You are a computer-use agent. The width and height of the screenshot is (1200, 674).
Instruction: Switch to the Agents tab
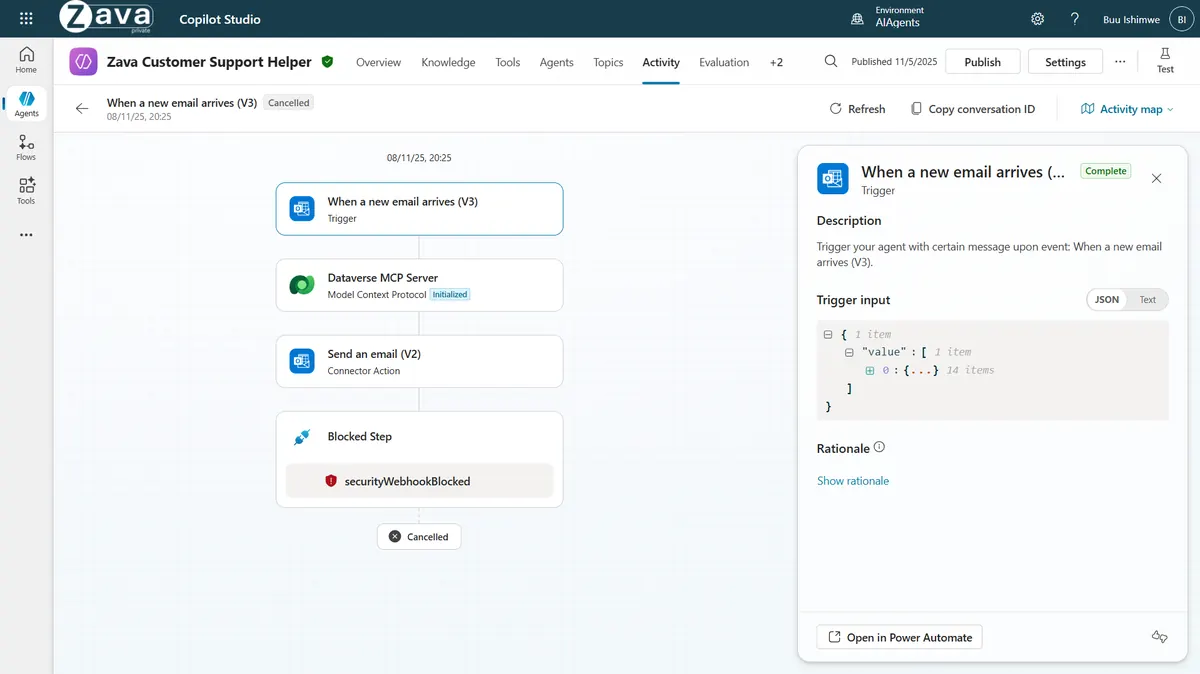click(x=556, y=62)
